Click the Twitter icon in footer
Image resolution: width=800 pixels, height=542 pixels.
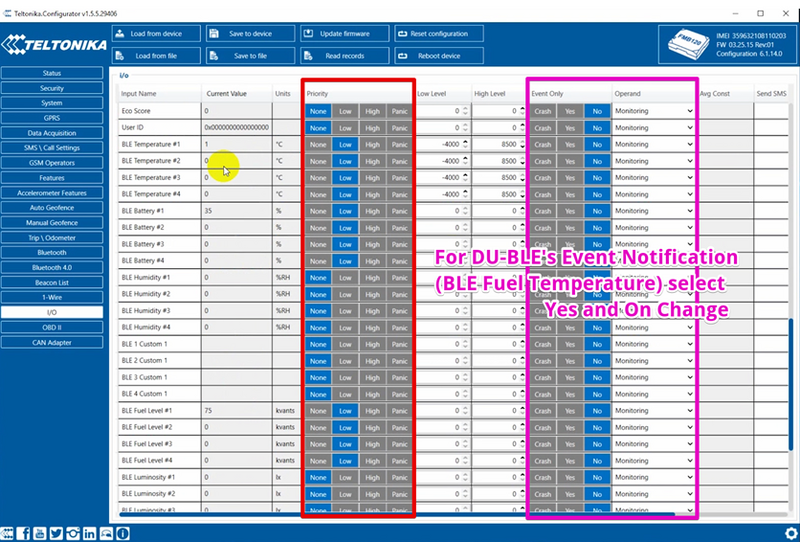[56, 534]
